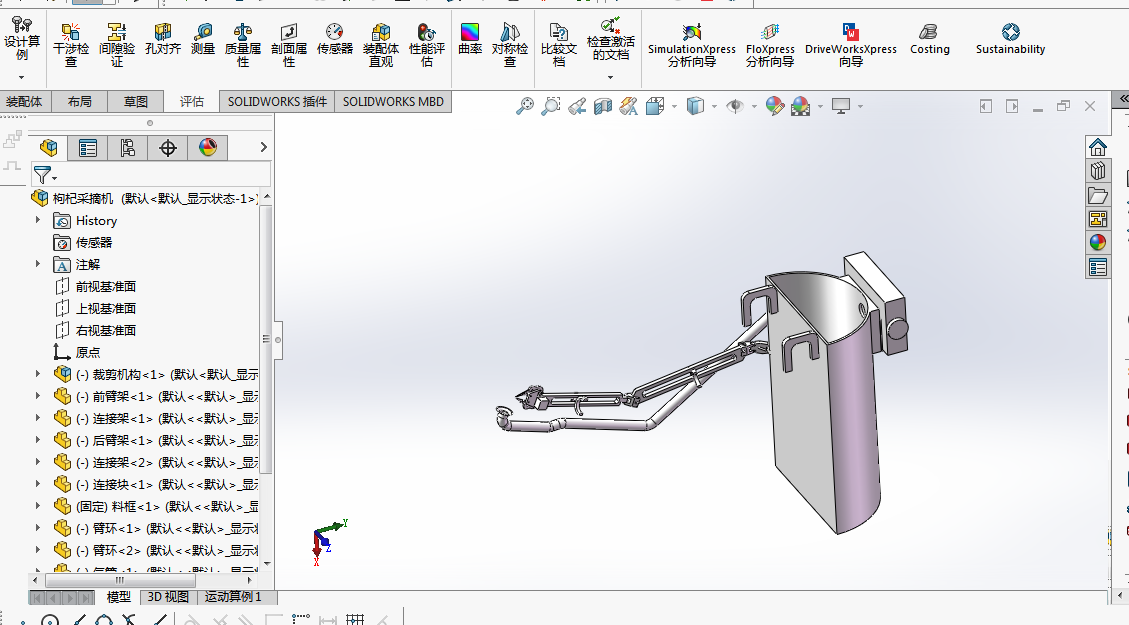Open the 质量属性 mass properties tool
Viewport: 1129px width, 625px height.
tap(243, 44)
